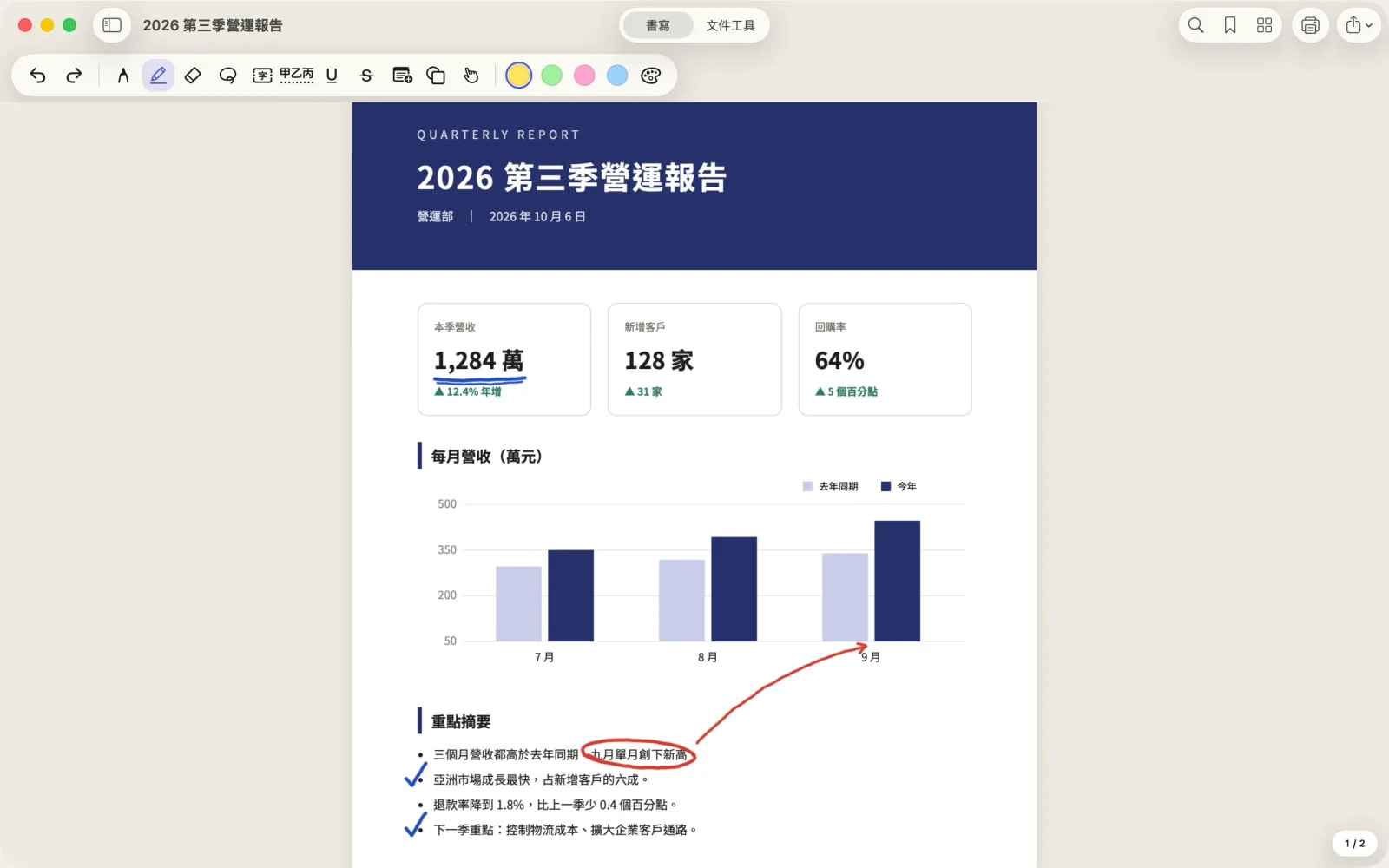Pick the yellow color swatch
The image size is (1389, 868).
click(x=518, y=76)
